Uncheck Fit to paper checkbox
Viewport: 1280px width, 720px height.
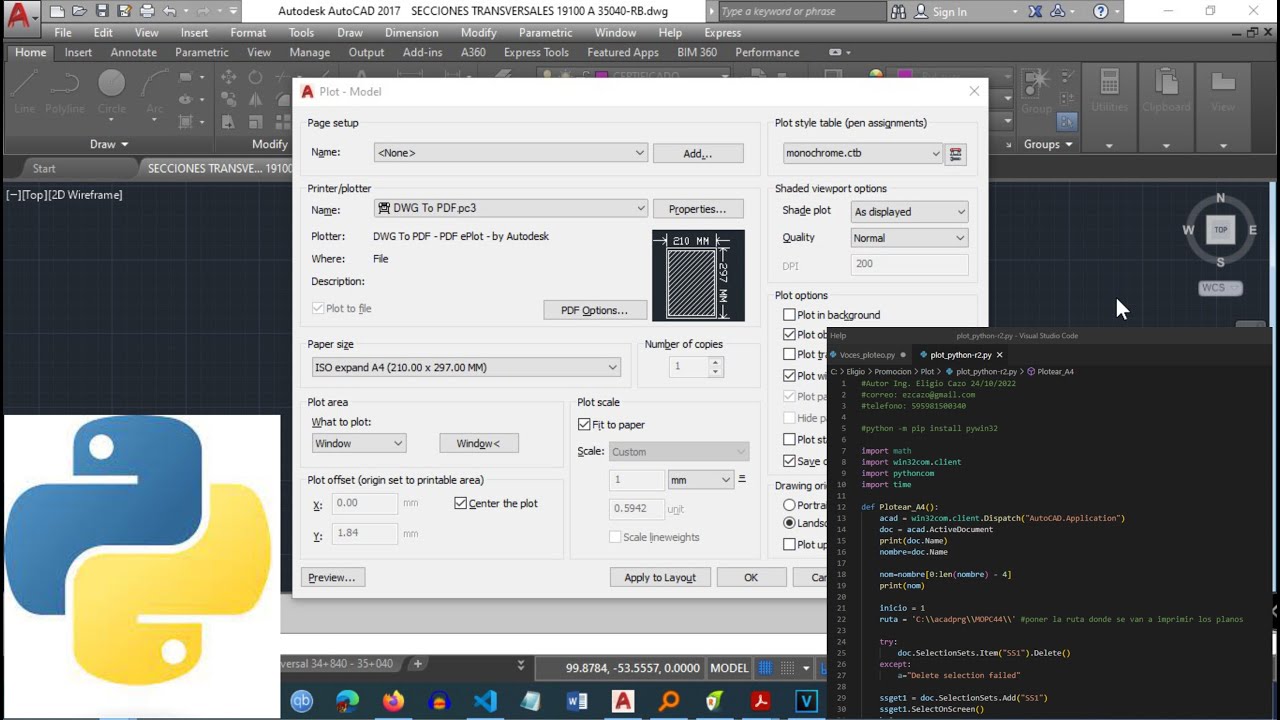tap(585, 425)
